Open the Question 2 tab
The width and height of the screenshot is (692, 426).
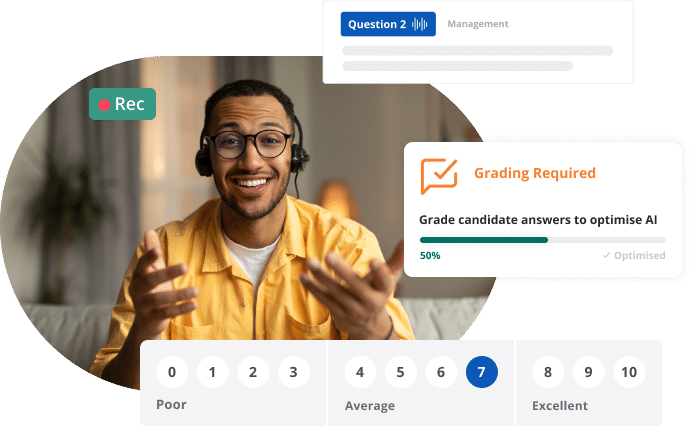pyautogui.click(x=388, y=24)
